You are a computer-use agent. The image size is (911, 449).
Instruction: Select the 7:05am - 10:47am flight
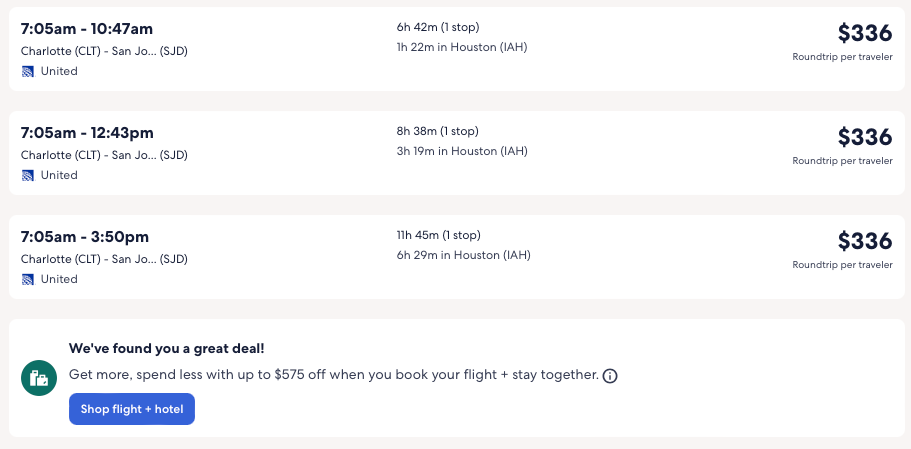pos(87,29)
